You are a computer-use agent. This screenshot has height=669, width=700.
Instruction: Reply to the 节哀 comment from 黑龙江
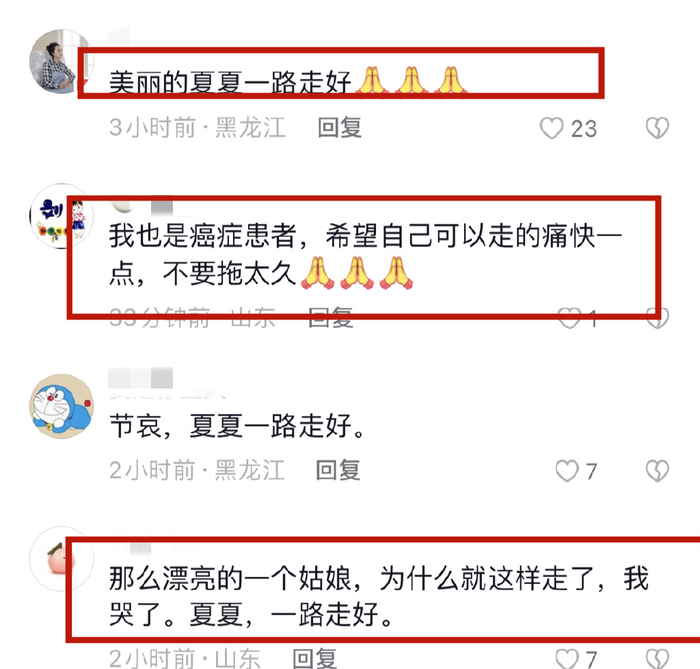(338, 470)
